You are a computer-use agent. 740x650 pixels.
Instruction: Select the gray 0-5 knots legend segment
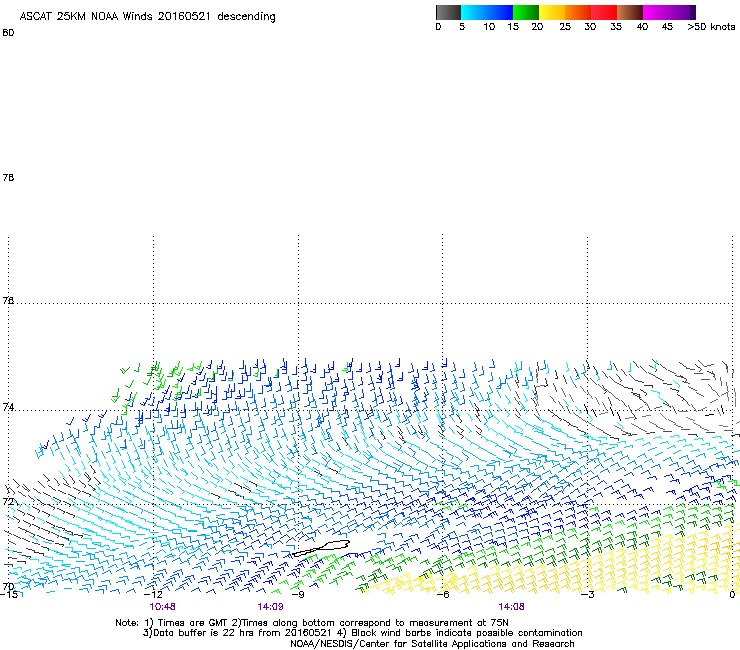coord(448,12)
